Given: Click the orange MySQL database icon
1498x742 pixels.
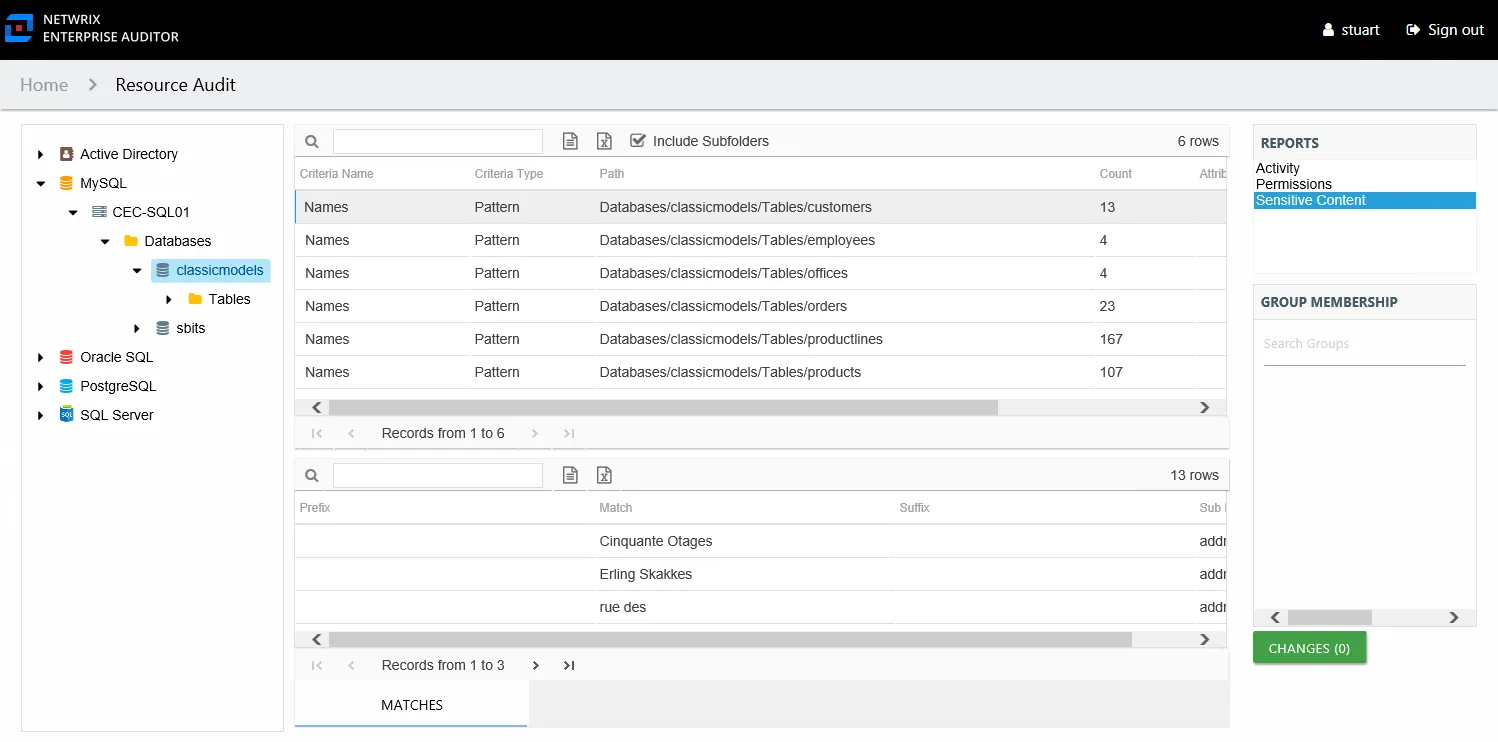Looking at the screenshot, I should point(66,183).
